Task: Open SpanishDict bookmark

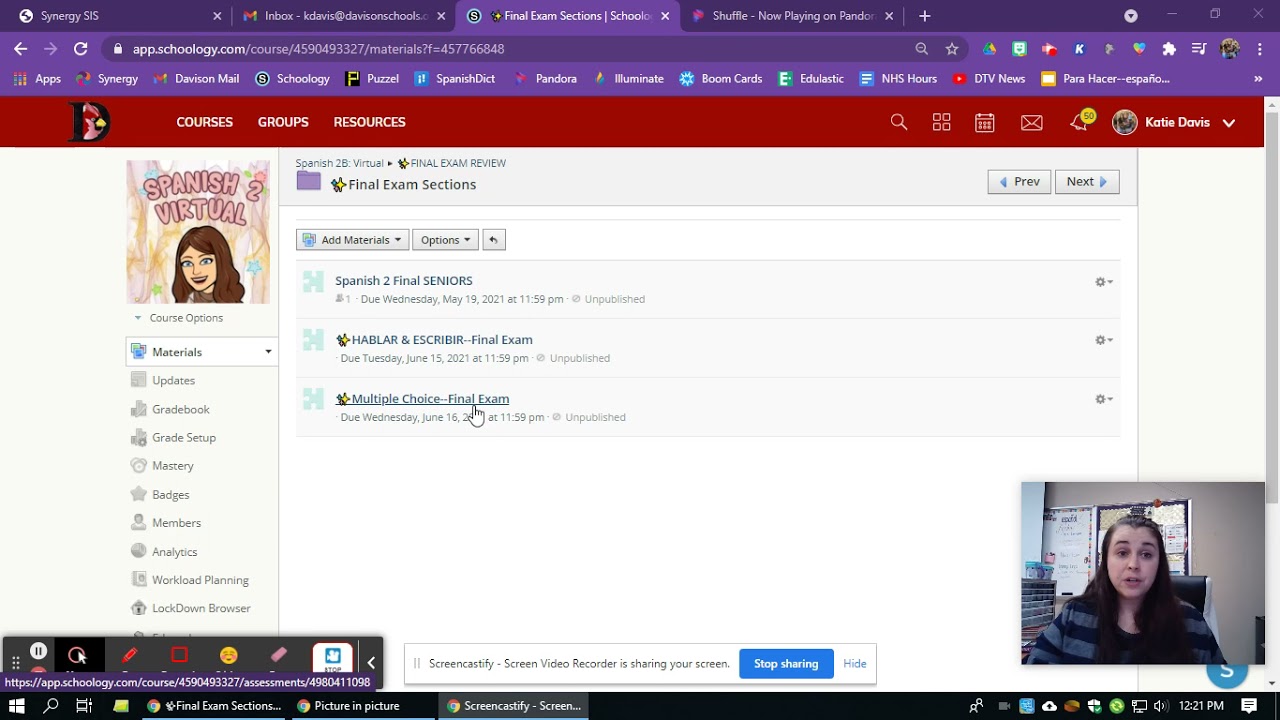Action: tap(454, 79)
